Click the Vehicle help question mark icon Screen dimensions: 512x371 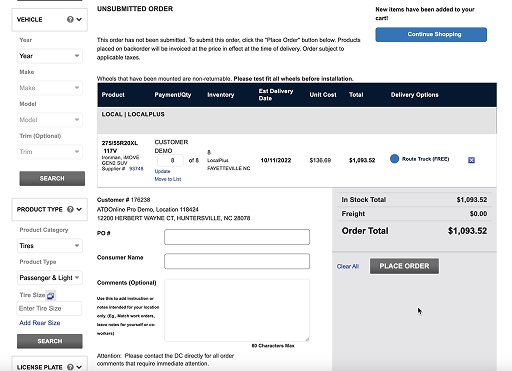(x=70, y=19)
